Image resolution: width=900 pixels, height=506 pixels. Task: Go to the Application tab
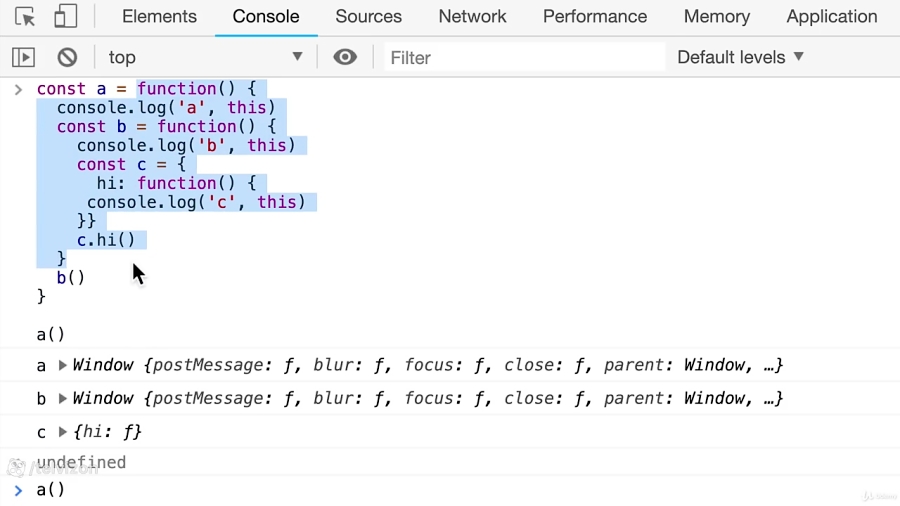[x=832, y=17]
